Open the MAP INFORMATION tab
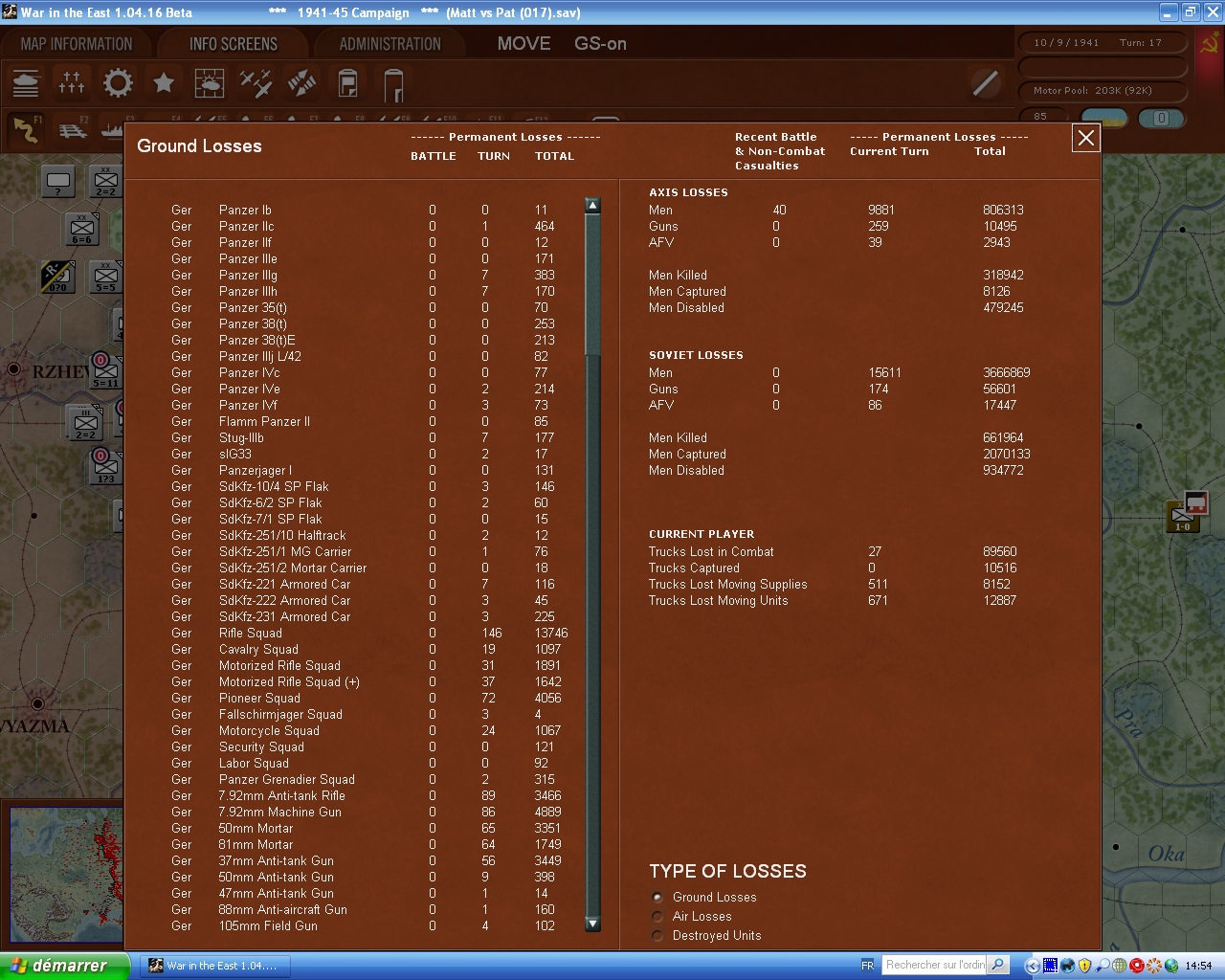The height and width of the screenshot is (980, 1225). click(x=77, y=44)
